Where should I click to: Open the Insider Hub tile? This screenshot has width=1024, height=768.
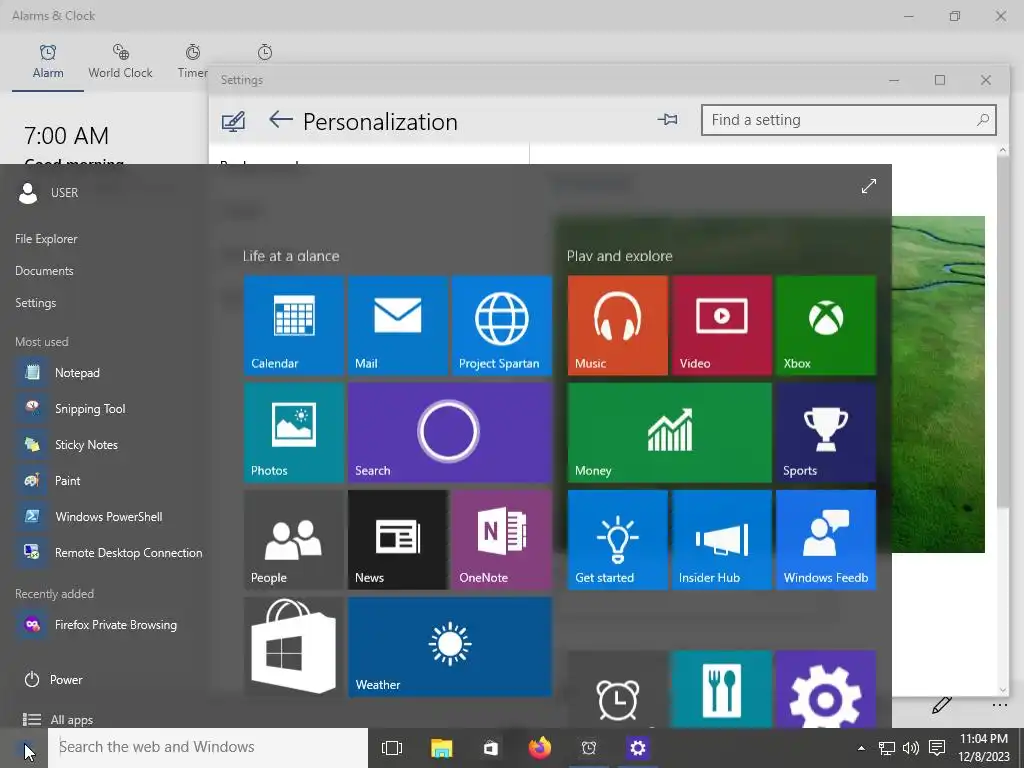(722, 539)
